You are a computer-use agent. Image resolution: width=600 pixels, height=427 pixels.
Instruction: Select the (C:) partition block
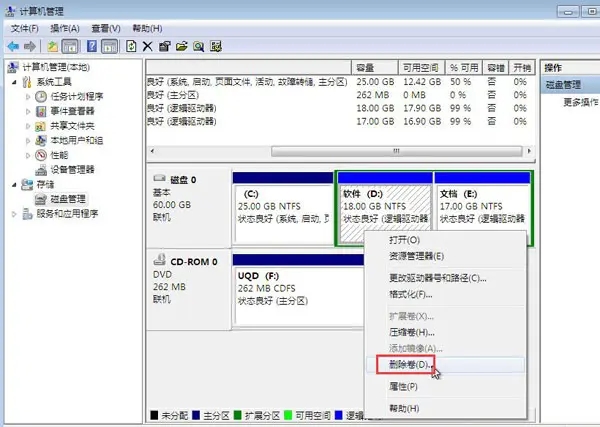pos(283,208)
